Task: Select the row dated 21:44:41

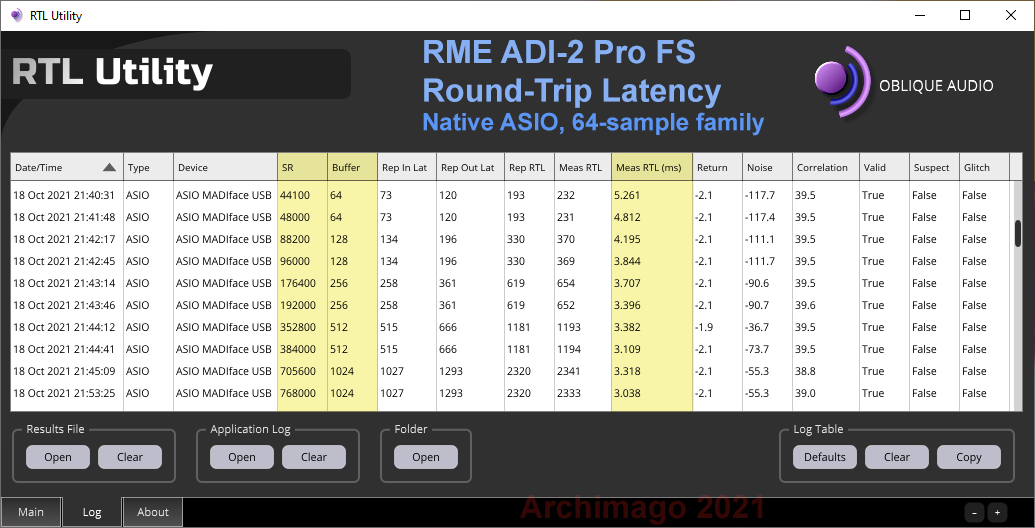Action: [x=510, y=349]
